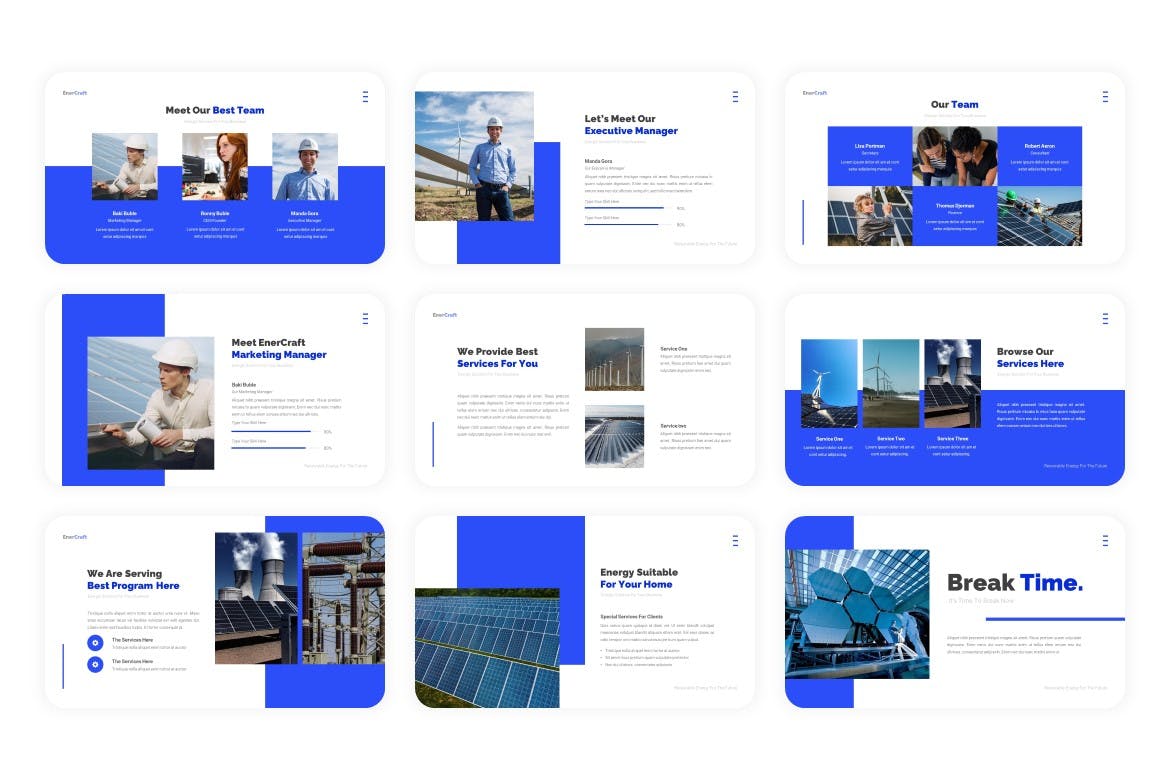Click the upper gear icon on Best Program slide
This screenshot has width=1170, height=780.
tap(95, 643)
